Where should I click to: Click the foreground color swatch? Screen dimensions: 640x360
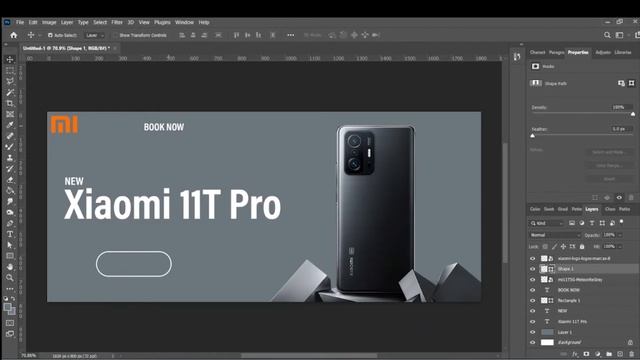pos(8,307)
